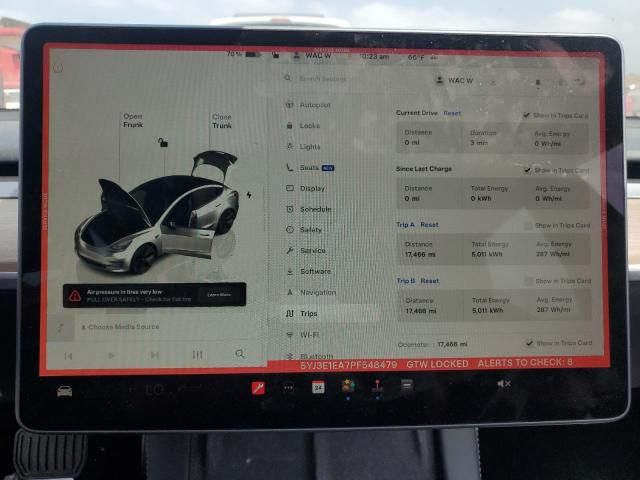
Task: Toggle Current Drive Show in Trips Card
Action: [x=527, y=115]
